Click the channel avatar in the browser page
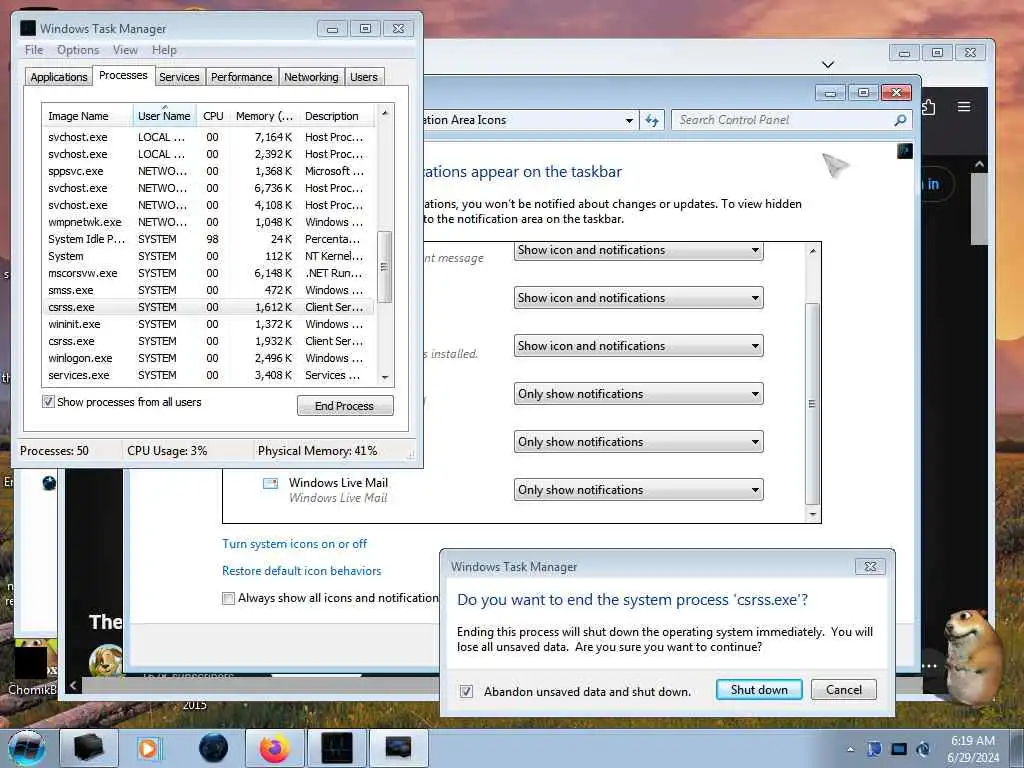 [105, 660]
